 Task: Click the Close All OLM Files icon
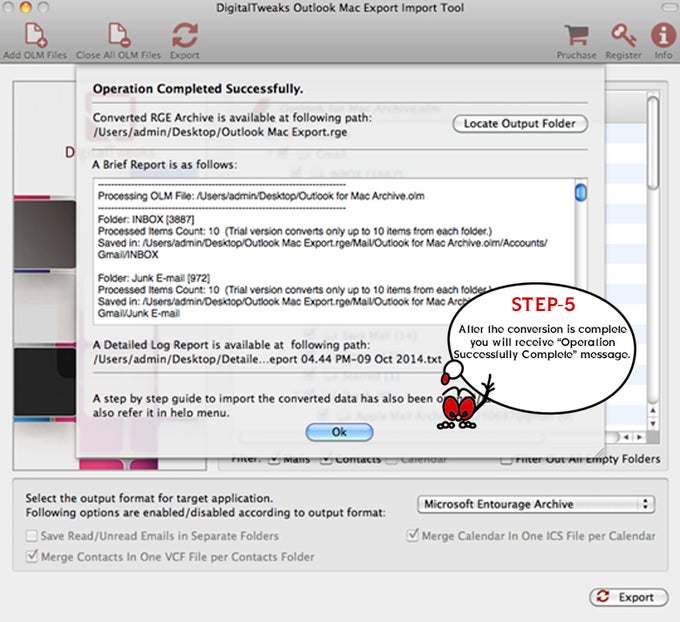tap(119, 35)
